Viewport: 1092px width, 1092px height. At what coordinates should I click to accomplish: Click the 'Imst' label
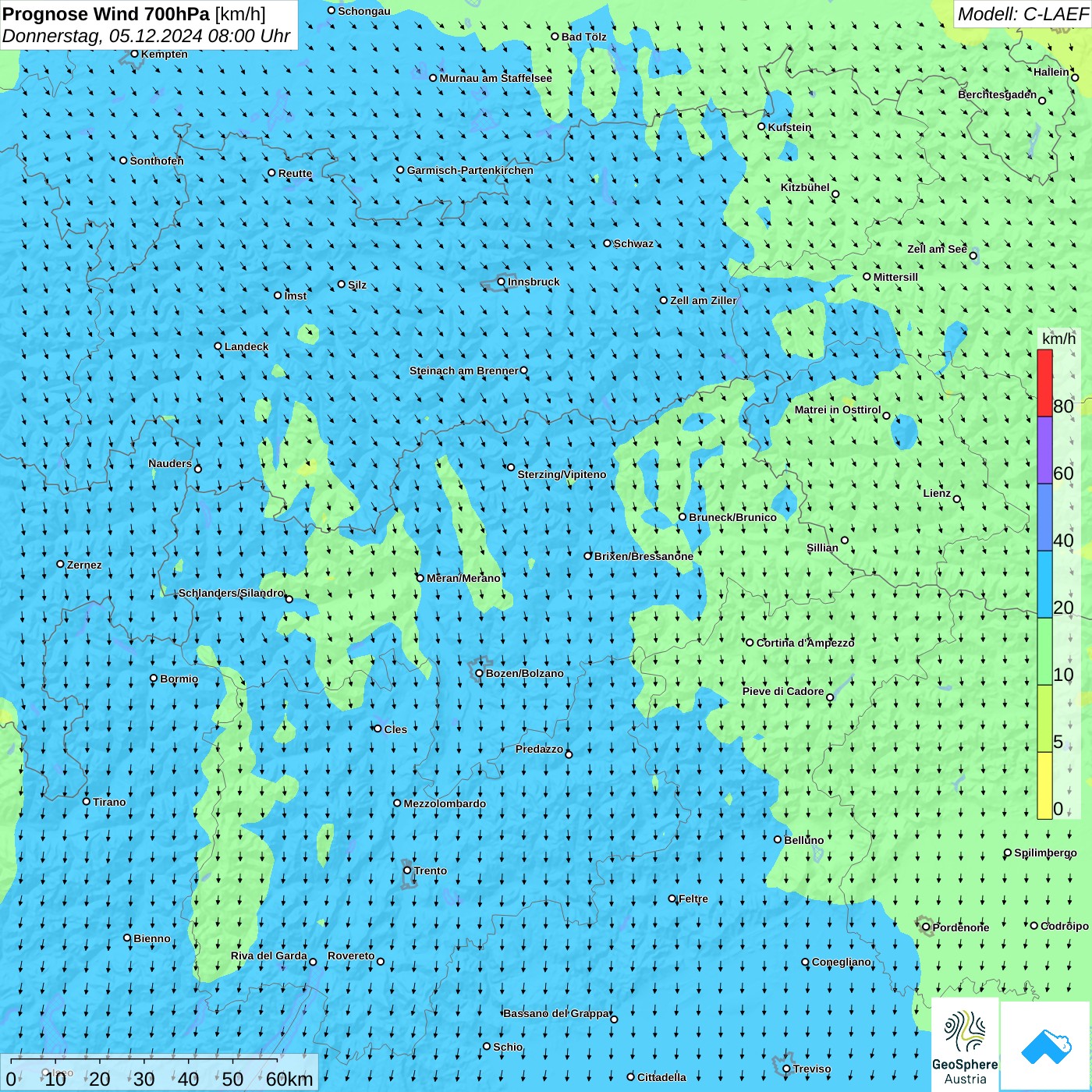(x=296, y=296)
